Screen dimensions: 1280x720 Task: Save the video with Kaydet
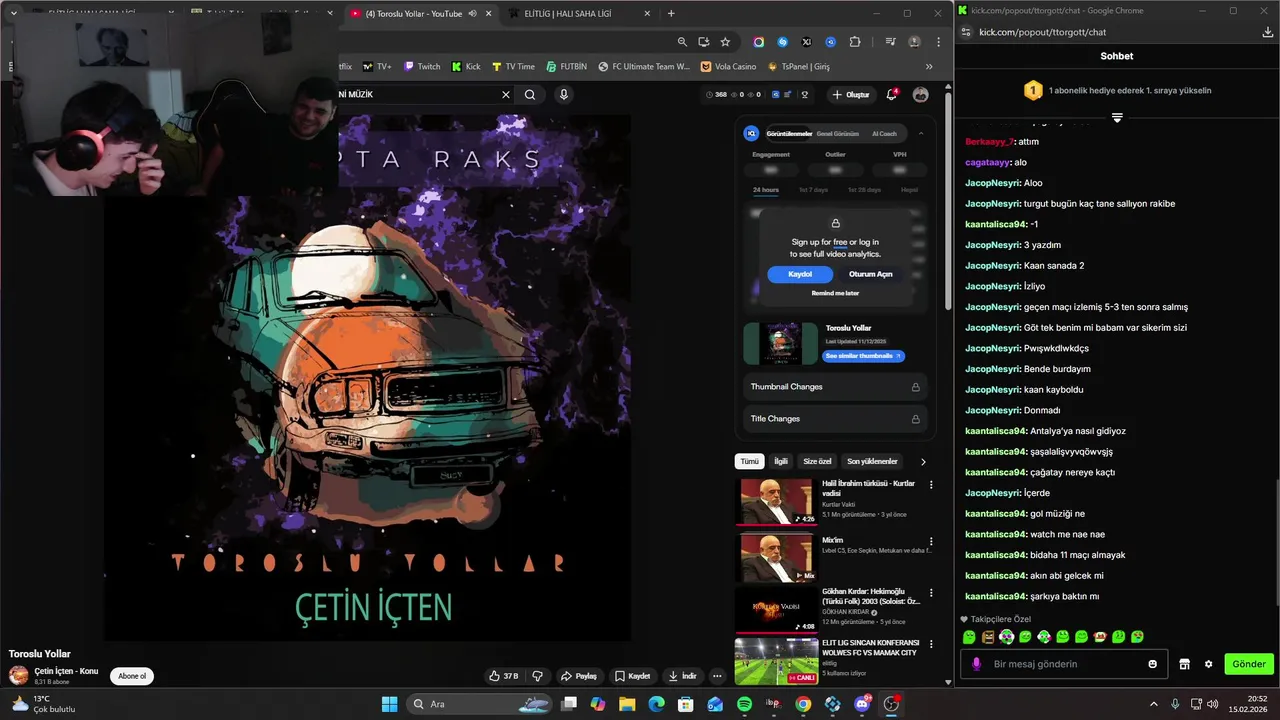[632, 676]
